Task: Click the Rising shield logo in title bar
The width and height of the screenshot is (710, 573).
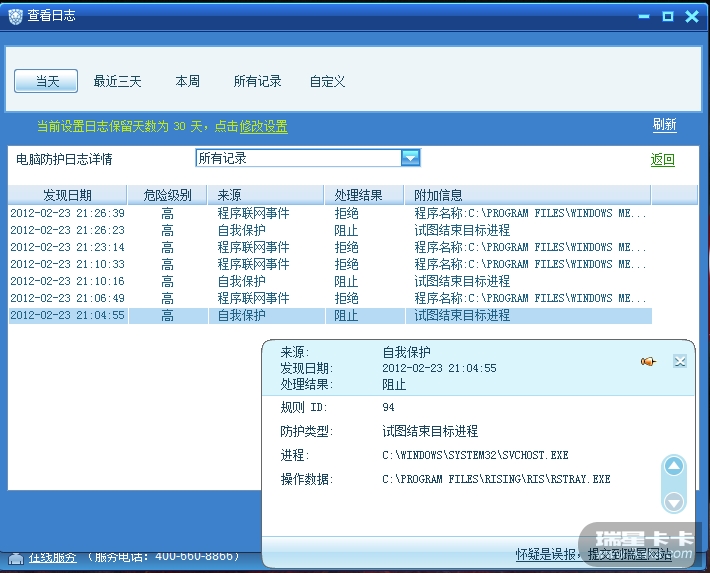Action: [15, 16]
